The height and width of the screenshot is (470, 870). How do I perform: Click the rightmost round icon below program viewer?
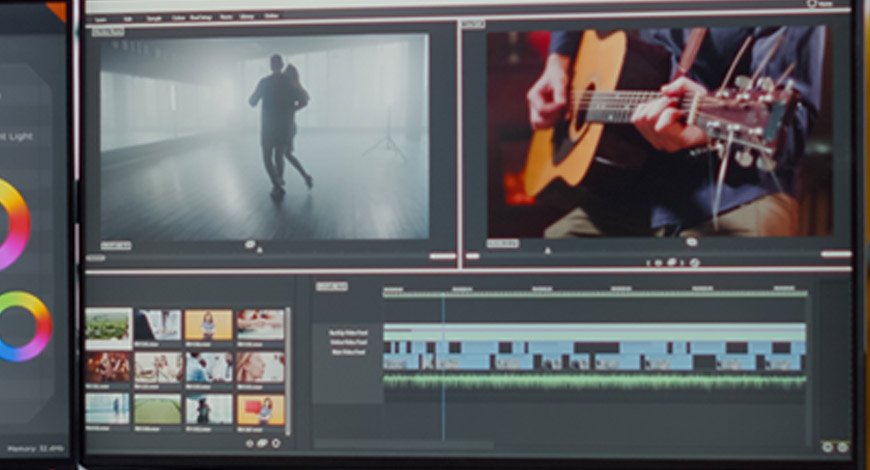click(x=695, y=262)
